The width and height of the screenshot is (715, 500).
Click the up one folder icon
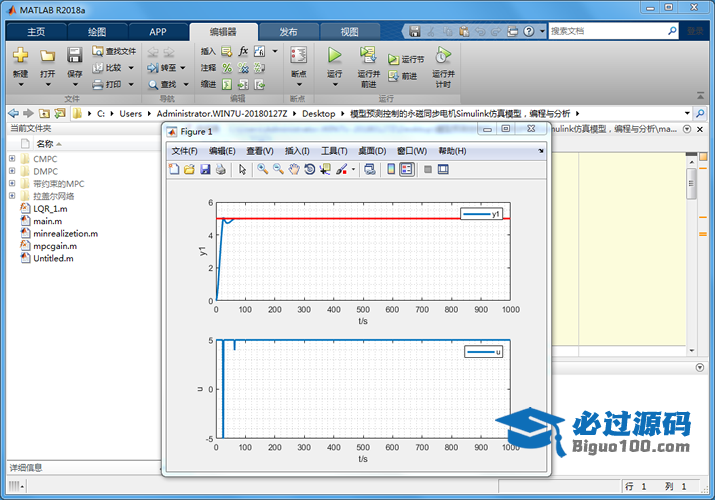click(44, 113)
